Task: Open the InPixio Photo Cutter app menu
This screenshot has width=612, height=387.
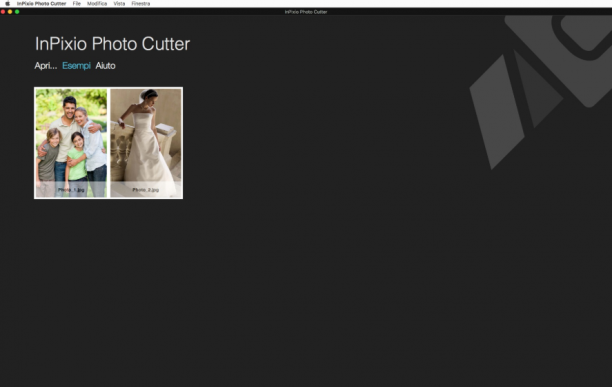Action: (41, 4)
